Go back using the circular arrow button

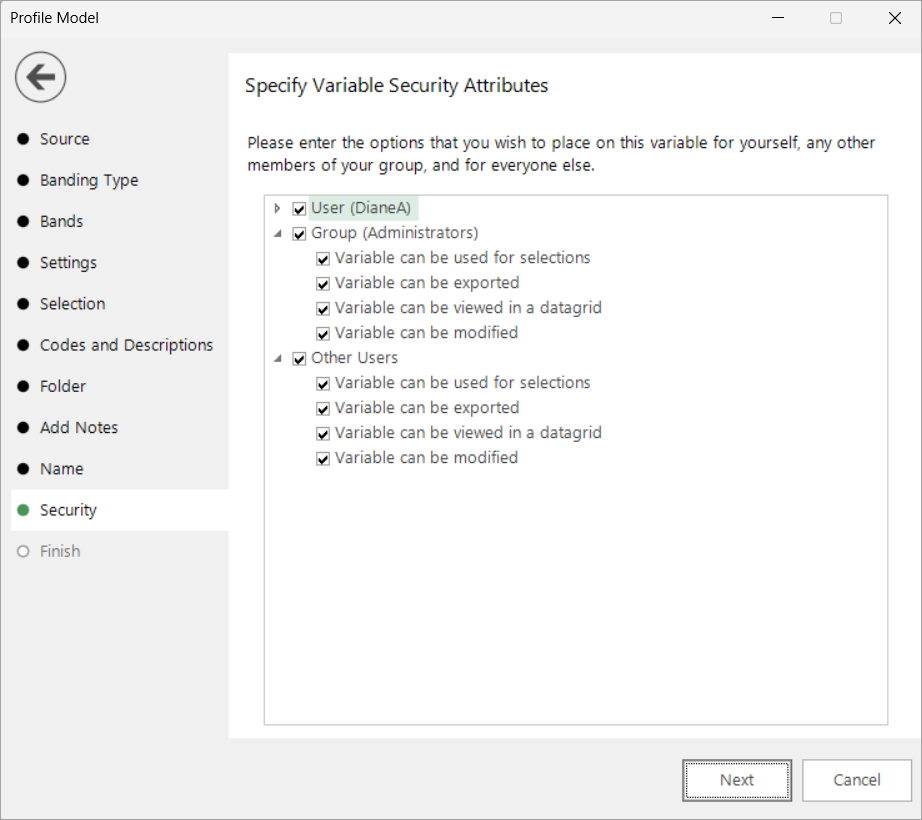(41, 77)
